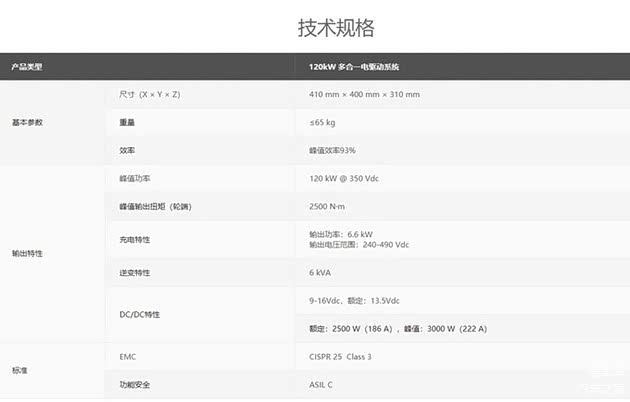Click the 充电特性 row label
The image size is (630, 402).
tap(134, 239)
